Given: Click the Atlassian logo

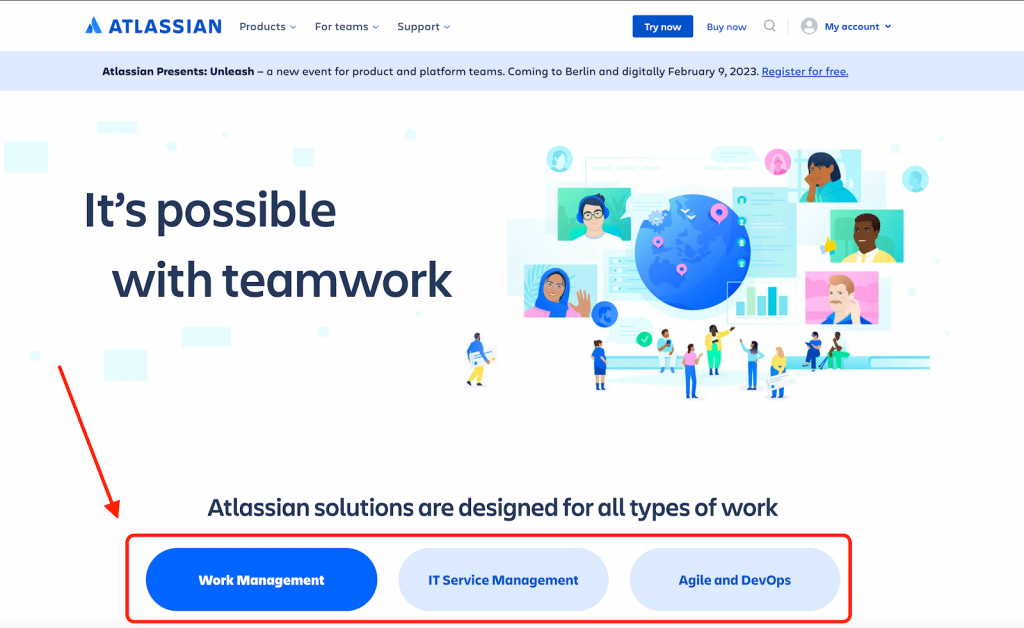Looking at the screenshot, I should click(x=152, y=26).
